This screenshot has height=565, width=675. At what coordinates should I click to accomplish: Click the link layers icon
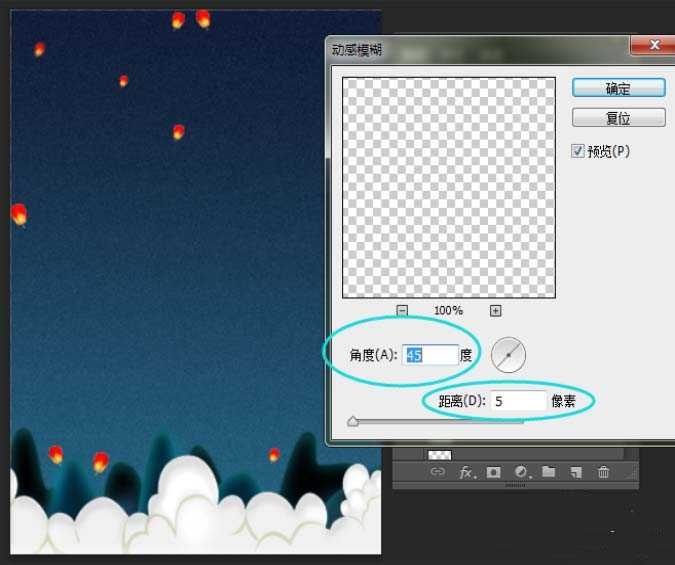pos(437,472)
